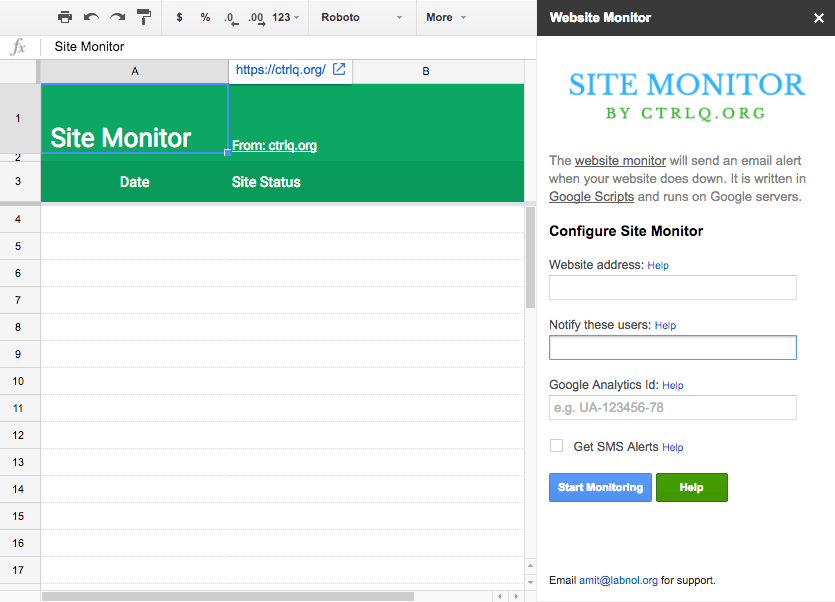
Task: Open the https://ctrlq.org/ link preview
Action: point(281,70)
